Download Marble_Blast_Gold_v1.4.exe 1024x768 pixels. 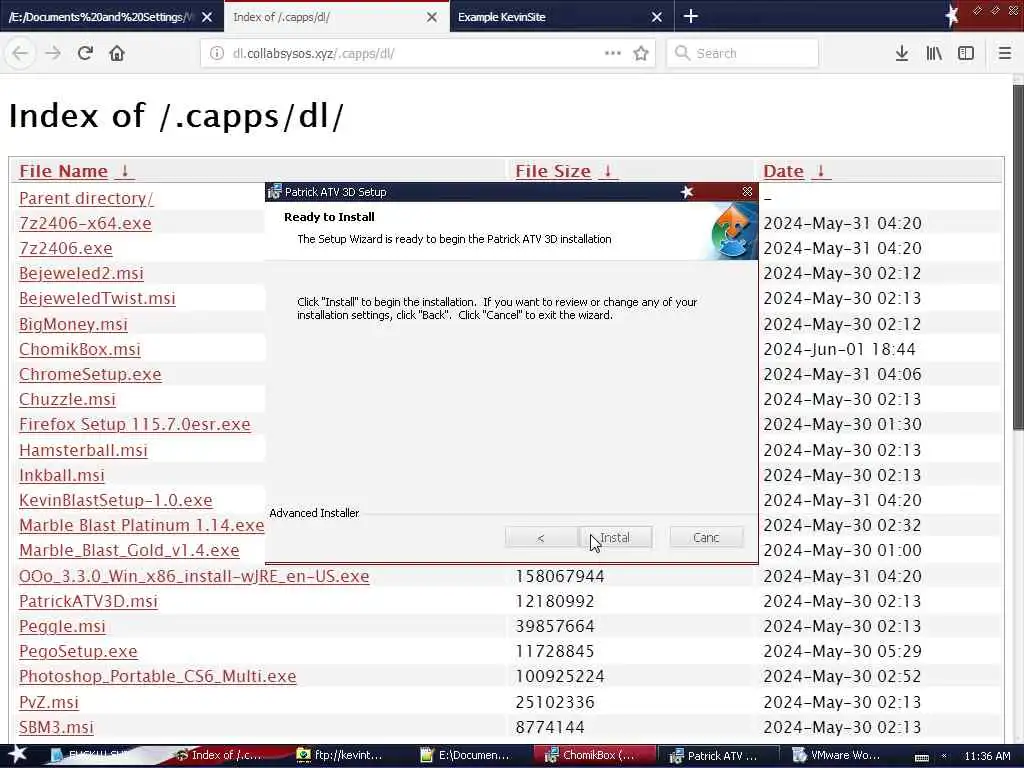(x=129, y=551)
